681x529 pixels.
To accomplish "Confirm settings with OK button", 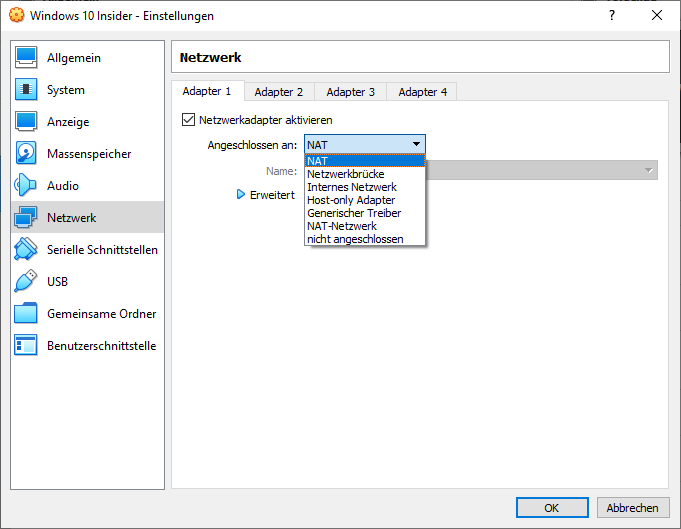I will point(552,508).
